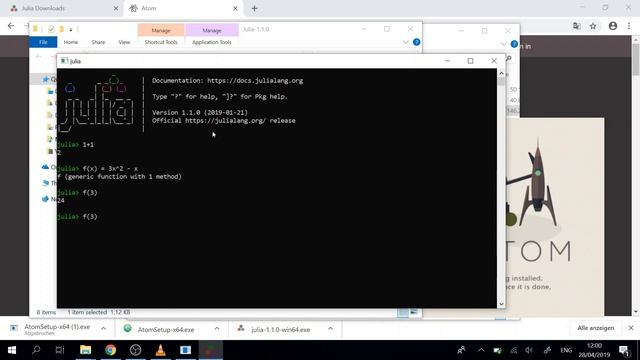The image size is (640, 360).
Task: Expand options for AtomSetup-x64.exe download
Action: click(x=217, y=329)
